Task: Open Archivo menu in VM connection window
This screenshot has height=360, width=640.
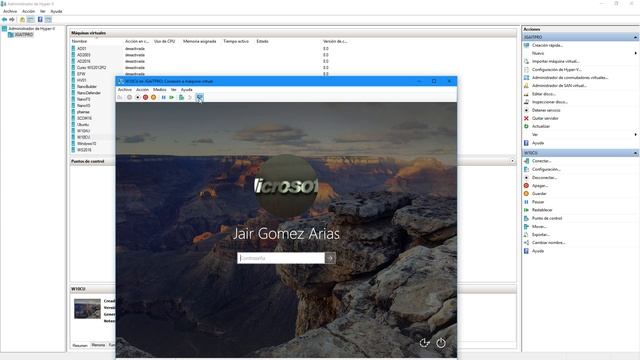Action: [x=124, y=89]
